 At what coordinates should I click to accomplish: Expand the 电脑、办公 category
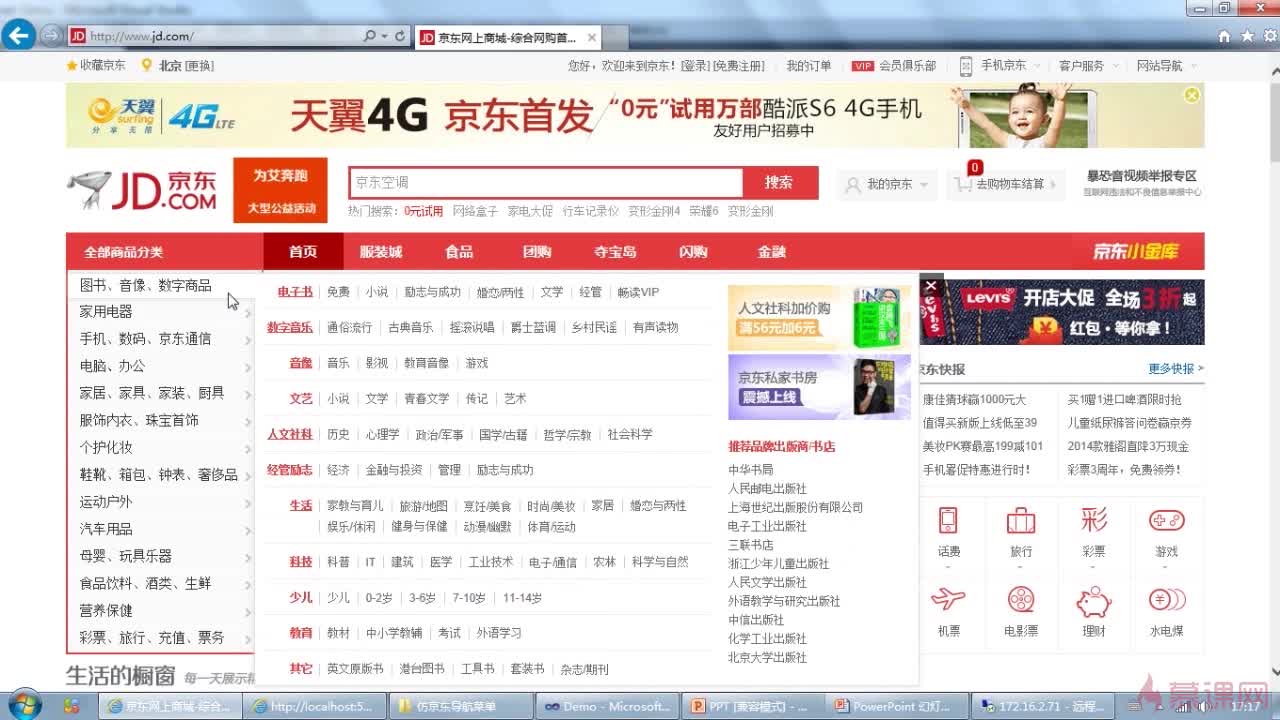160,366
